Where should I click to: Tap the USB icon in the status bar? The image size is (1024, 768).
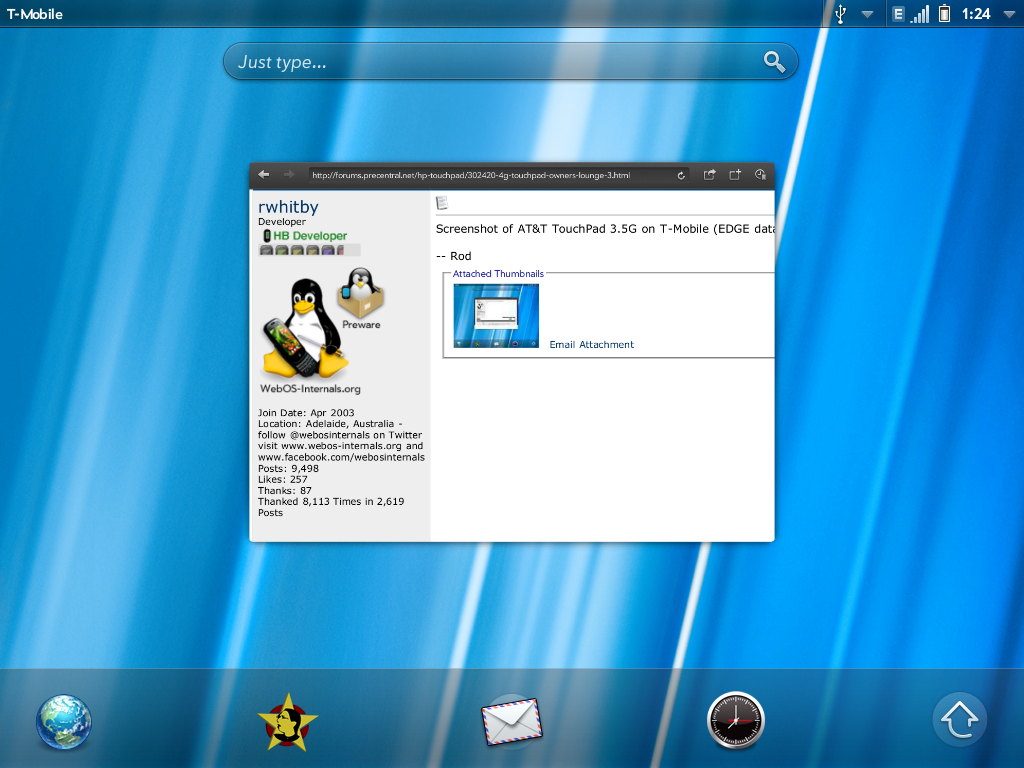point(841,14)
